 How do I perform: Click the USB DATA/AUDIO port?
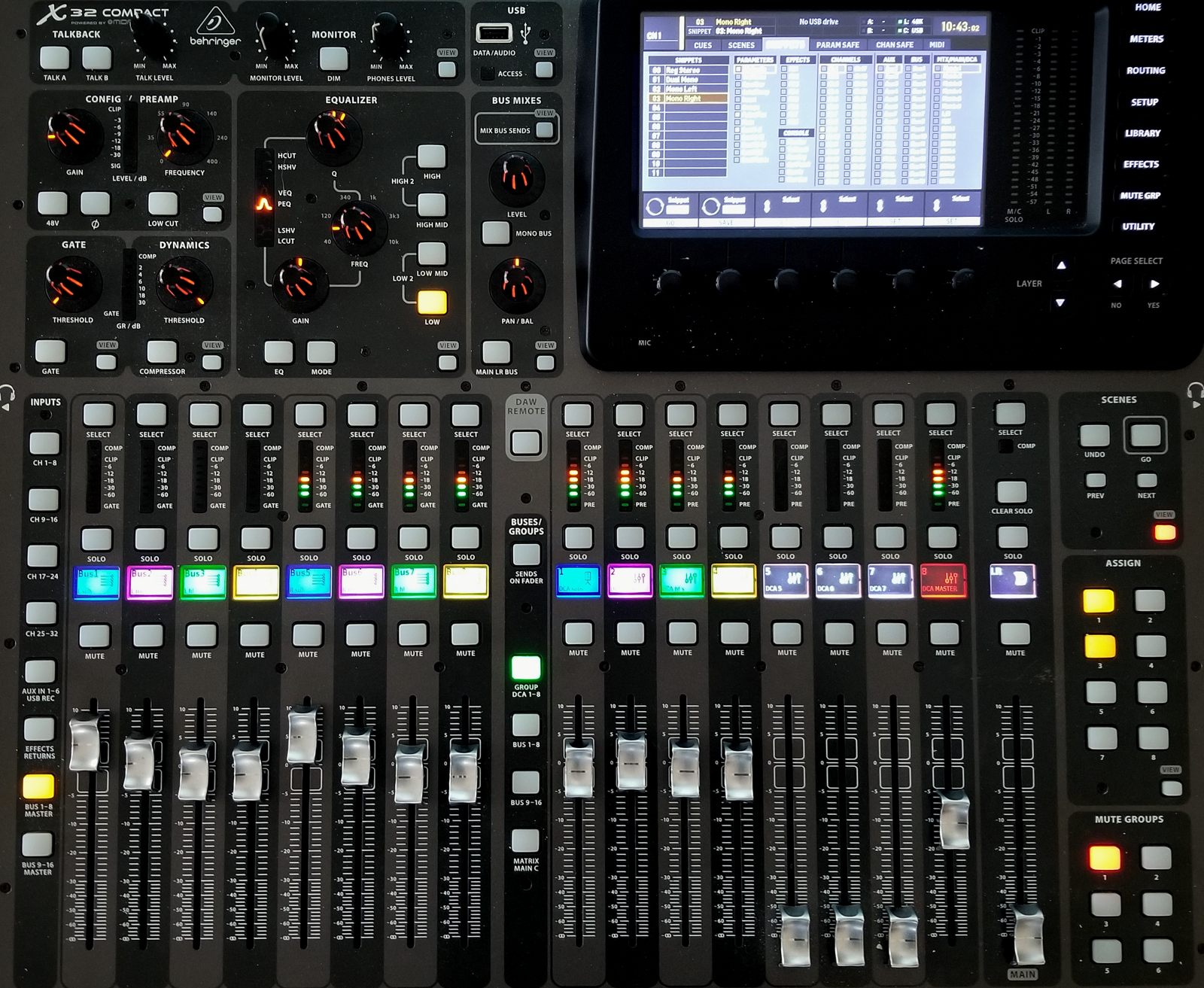pos(494,33)
